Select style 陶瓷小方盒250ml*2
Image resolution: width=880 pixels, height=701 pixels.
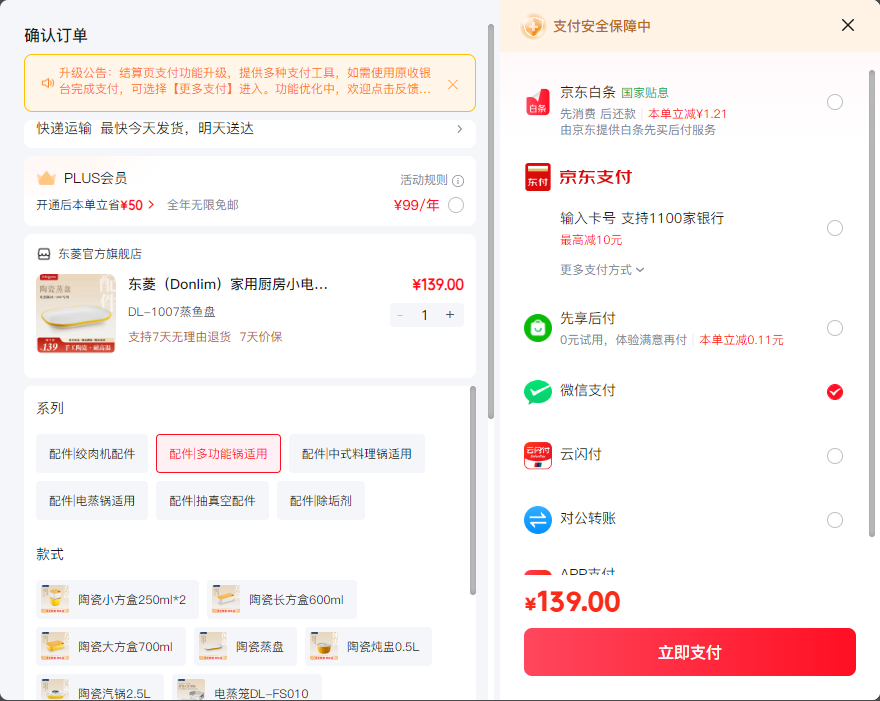coord(117,599)
